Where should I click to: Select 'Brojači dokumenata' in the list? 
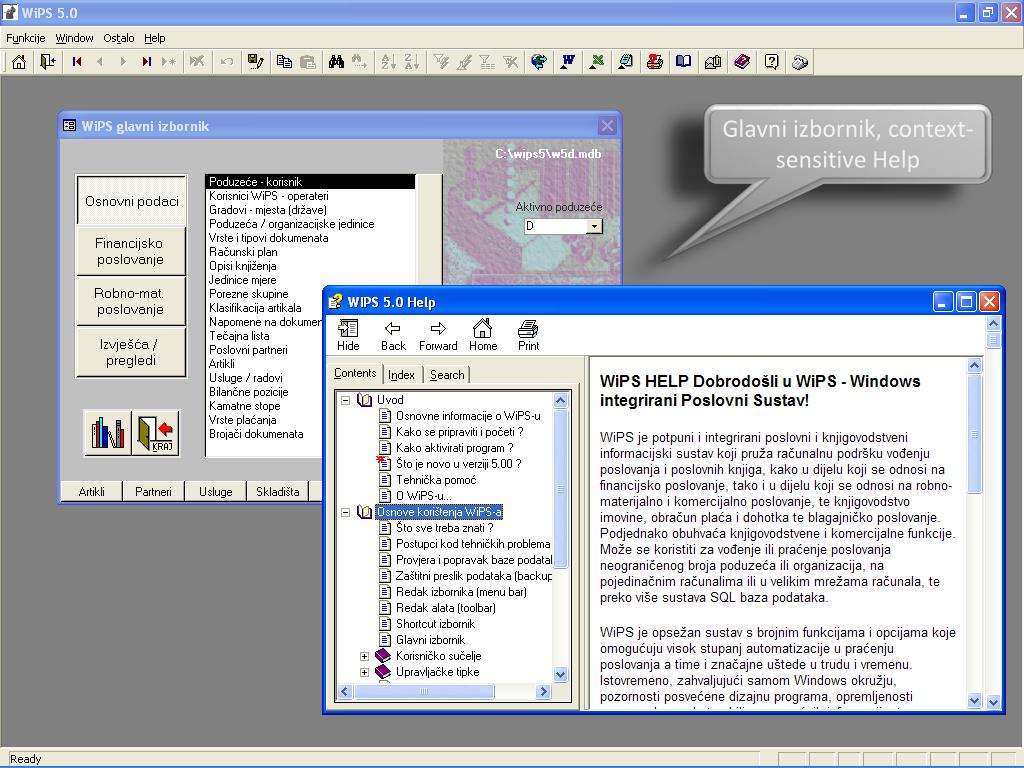pyautogui.click(x=264, y=434)
